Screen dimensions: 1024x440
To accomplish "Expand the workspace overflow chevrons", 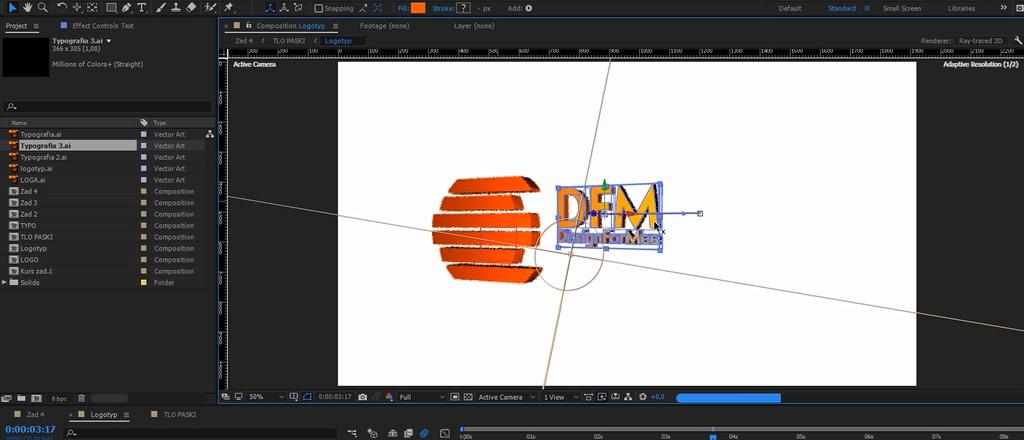I will pyautogui.click(x=1004, y=8).
